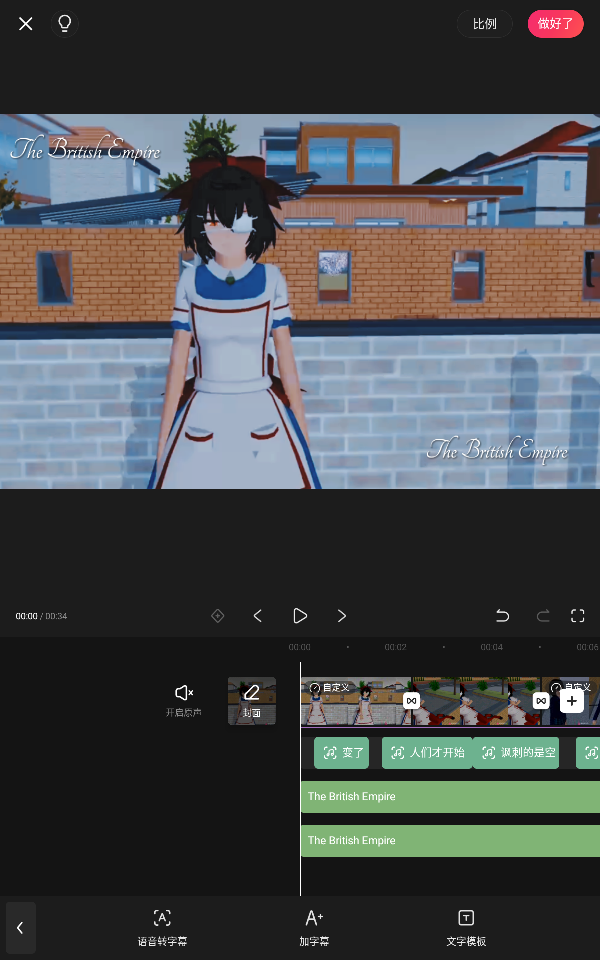Select the second video clip with red-dressed figures
Viewport: 600px width, 960px height.
(x=476, y=702)
